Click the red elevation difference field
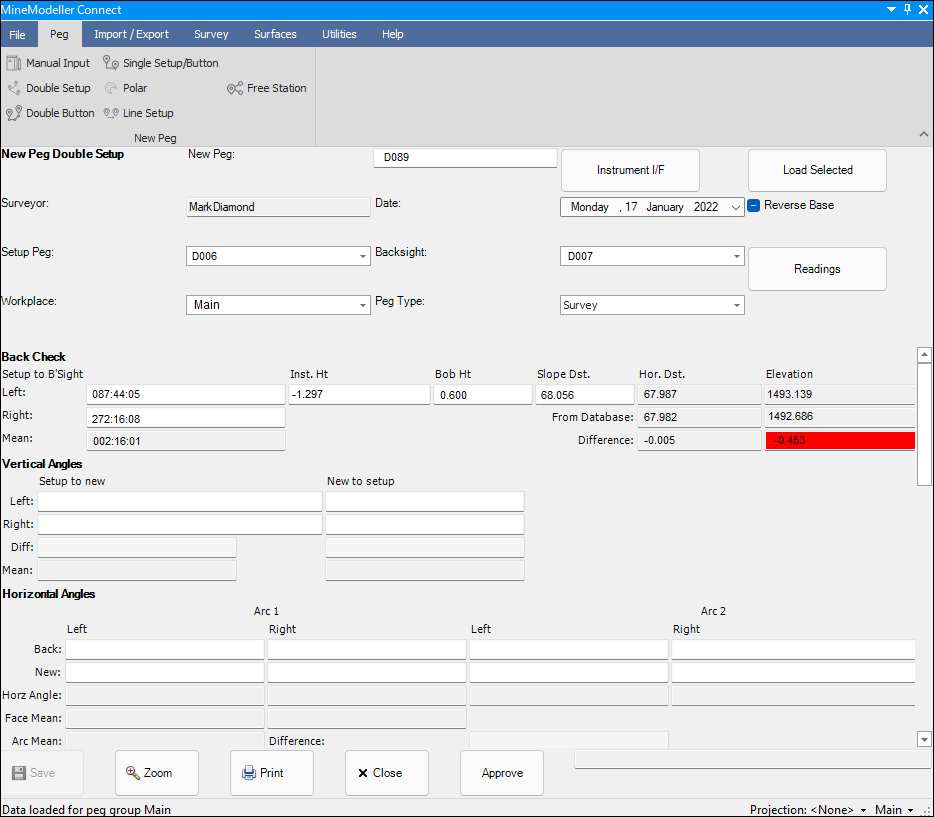 click(x=840, y=441)
